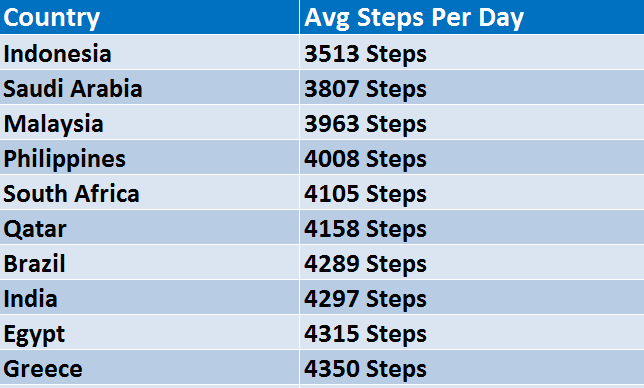Click the Indonesia cell
This screenshot has width=644, height=388.
click(x=150, y=52)
